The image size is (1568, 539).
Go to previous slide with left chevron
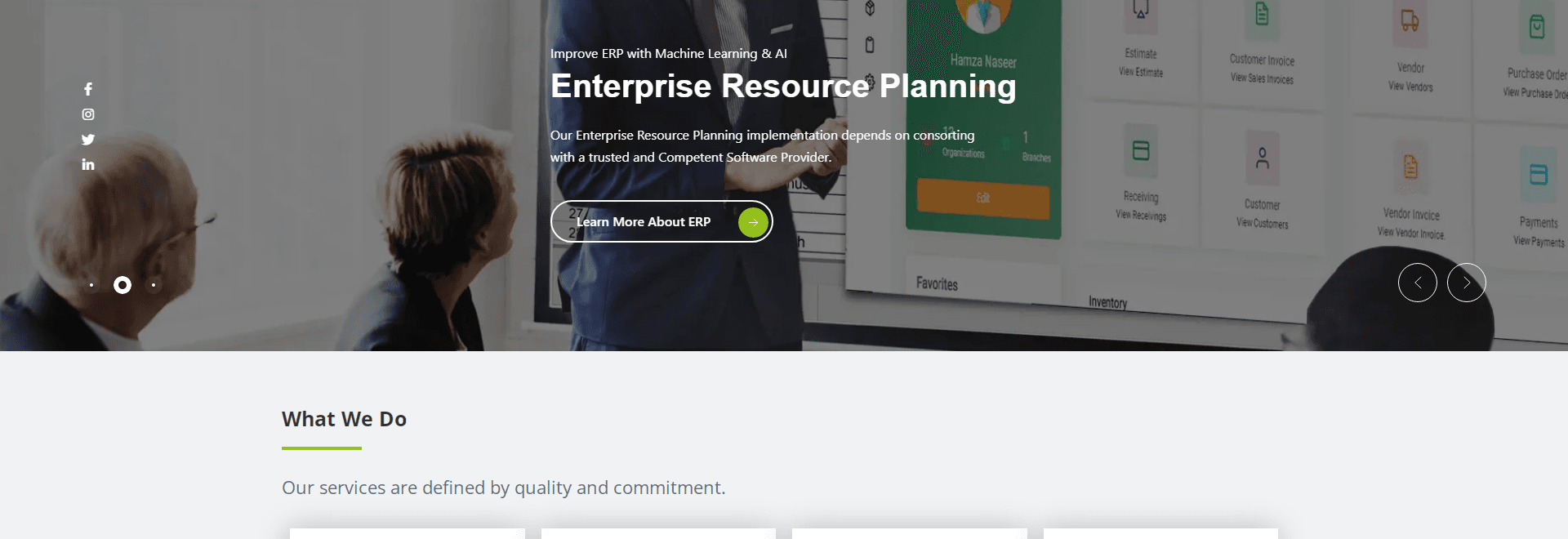1418,283
